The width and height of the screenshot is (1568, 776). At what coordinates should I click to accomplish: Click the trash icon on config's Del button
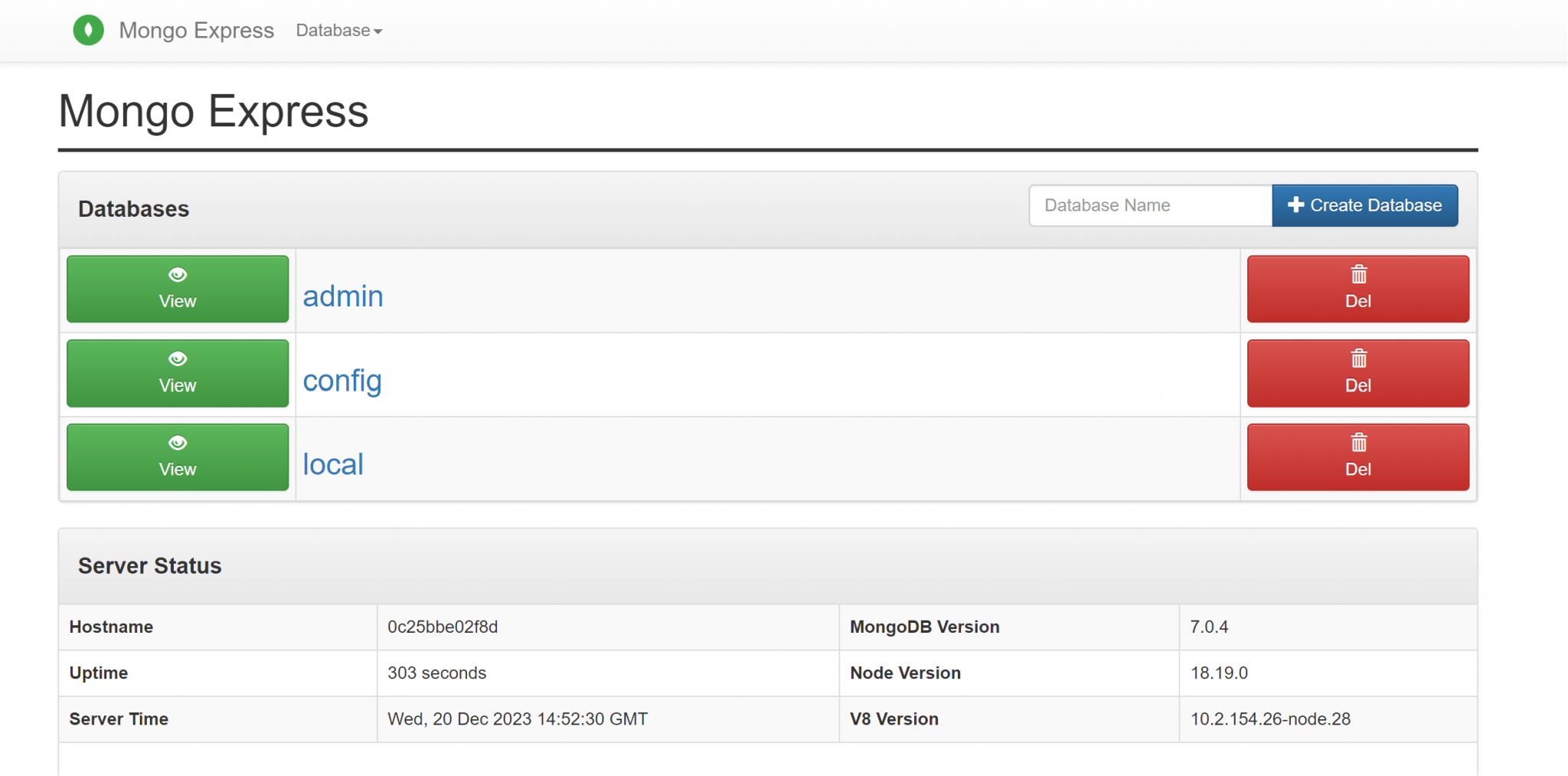pyautogui.click(x=1357, y=359)
